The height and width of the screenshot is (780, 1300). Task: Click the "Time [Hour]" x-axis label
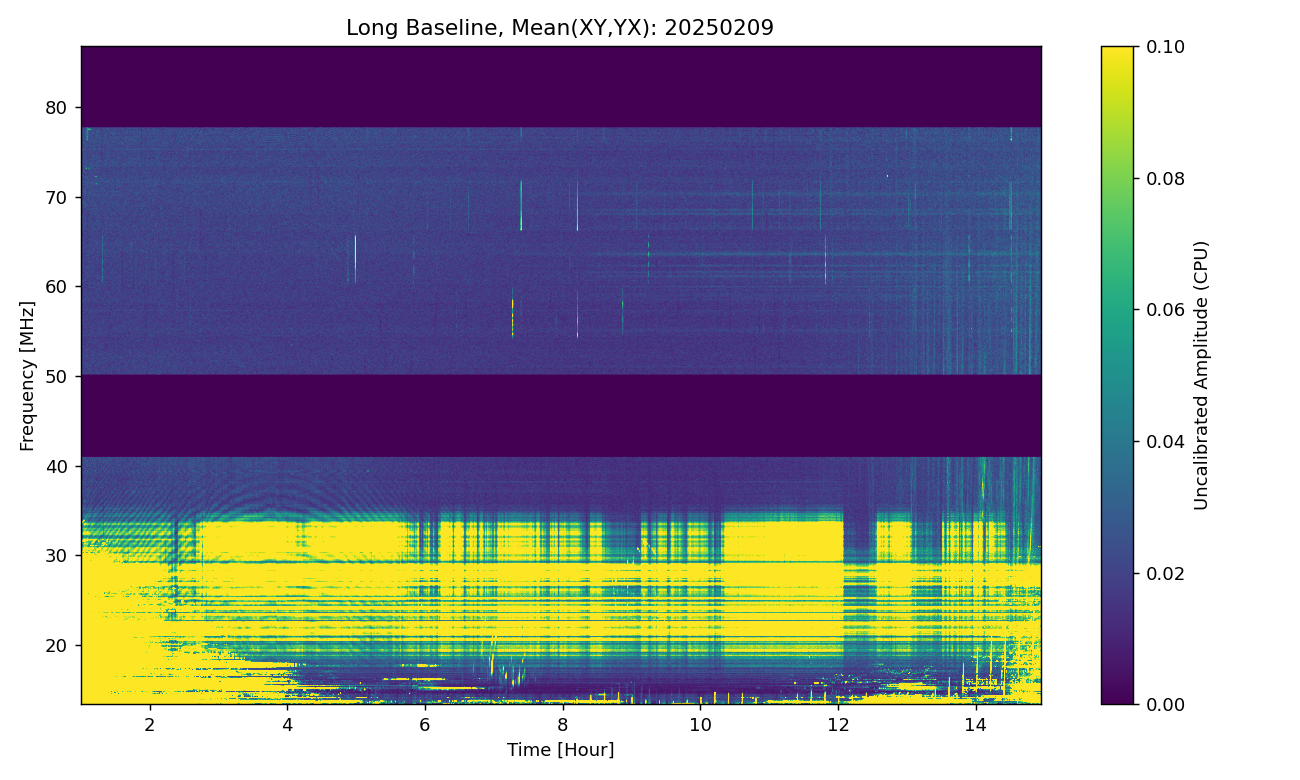(560, 750)
